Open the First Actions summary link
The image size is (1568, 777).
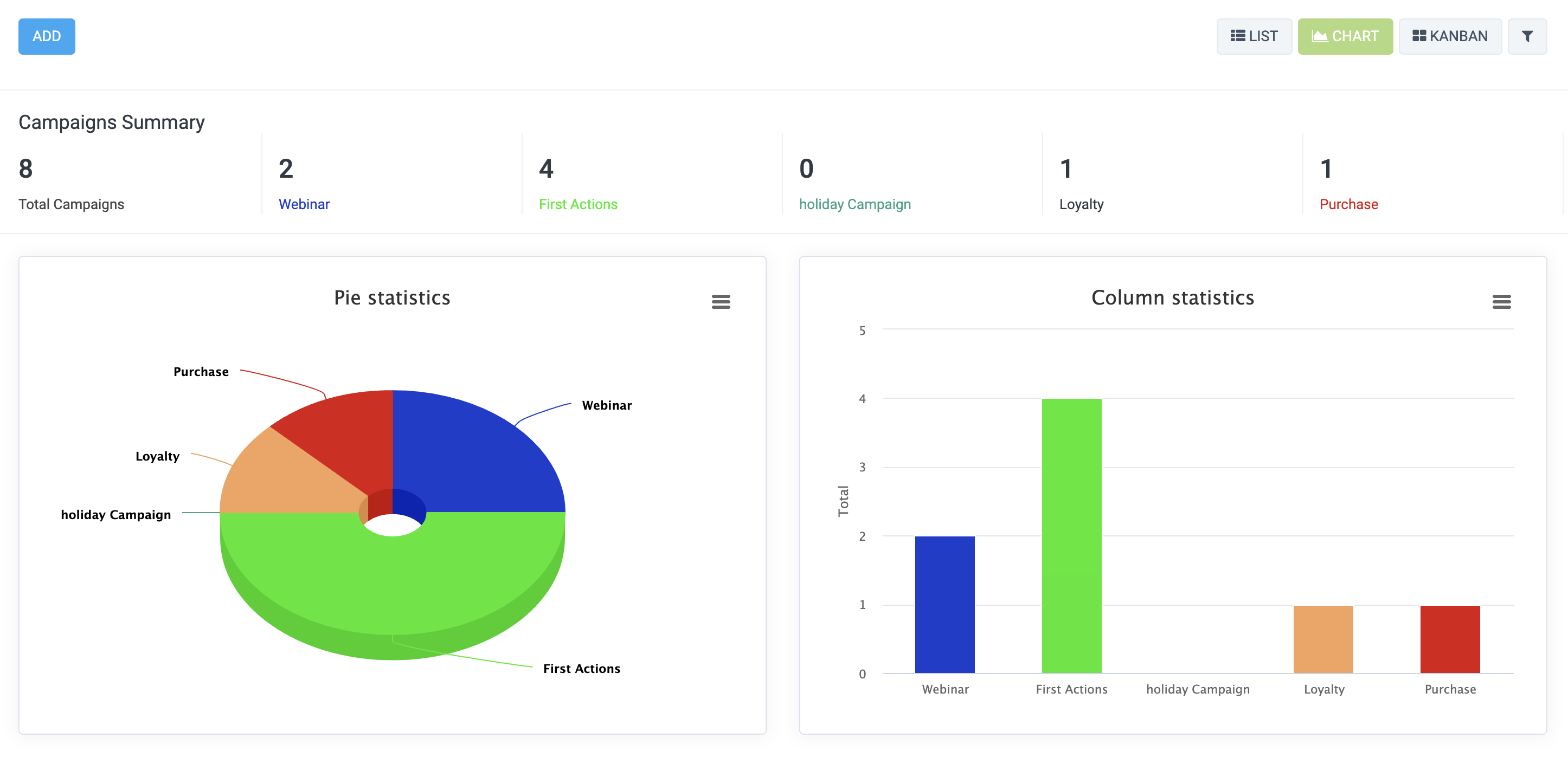click(577, 204)
